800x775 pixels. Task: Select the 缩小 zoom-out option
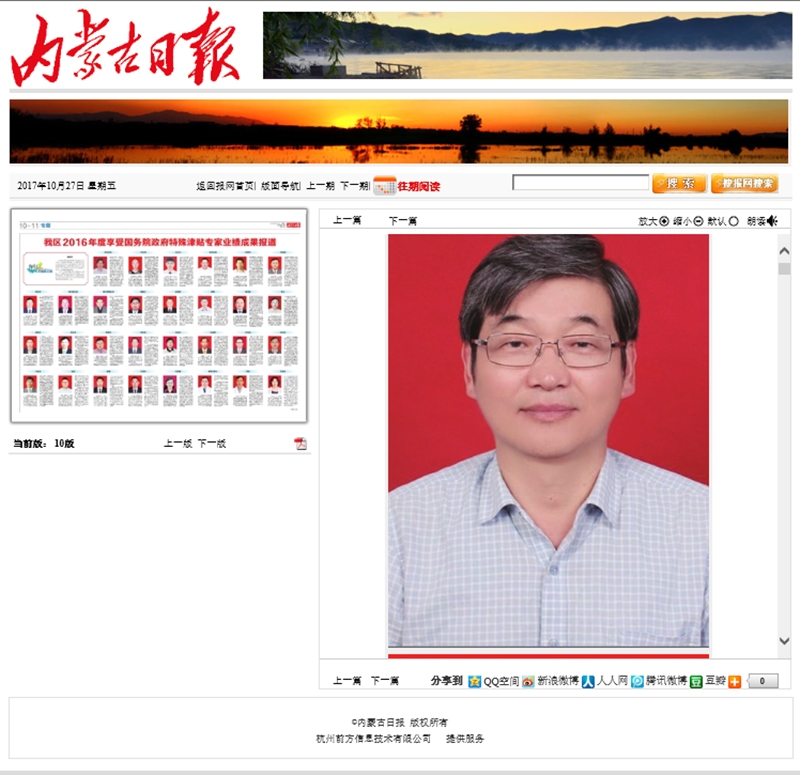(x=699, y=221)
